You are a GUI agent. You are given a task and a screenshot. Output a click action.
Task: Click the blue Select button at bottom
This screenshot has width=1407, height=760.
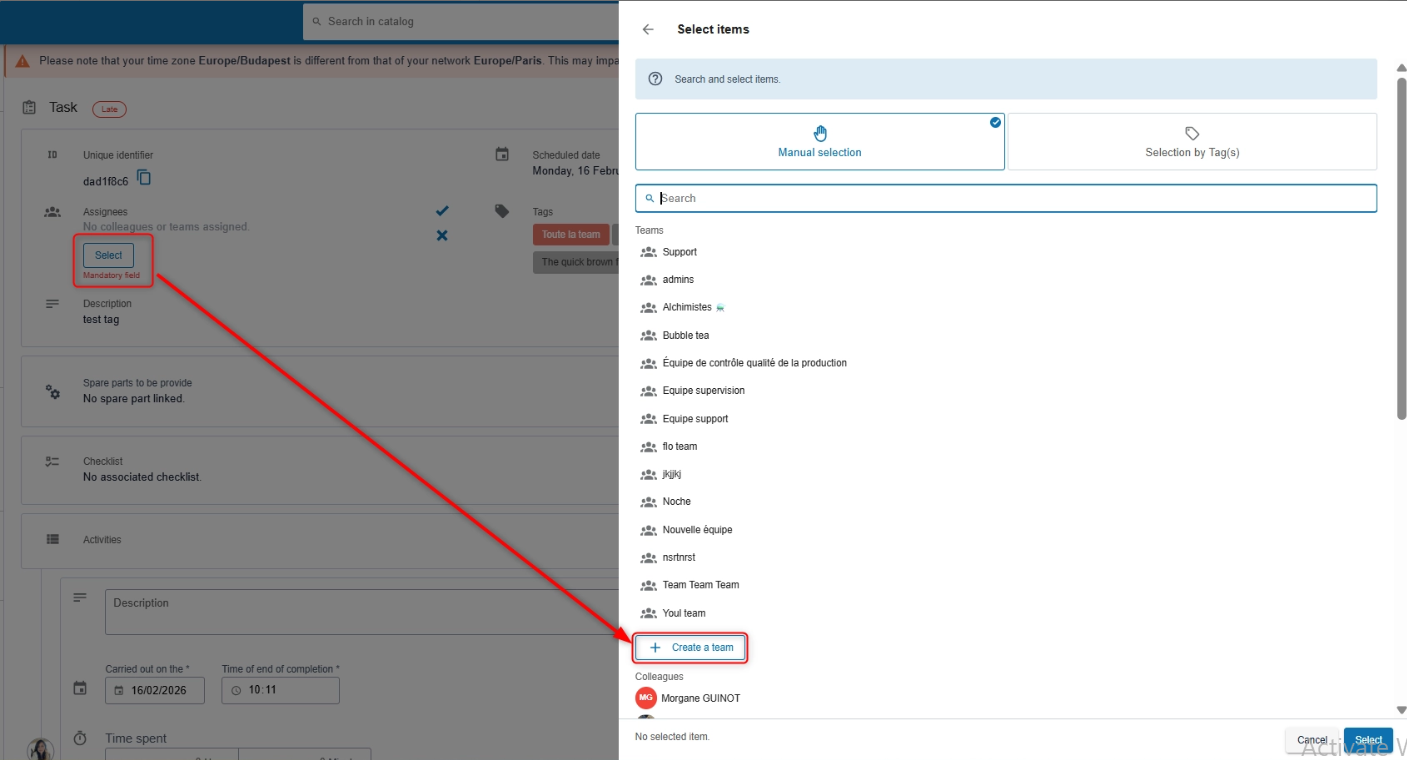tap(1368, 740)
